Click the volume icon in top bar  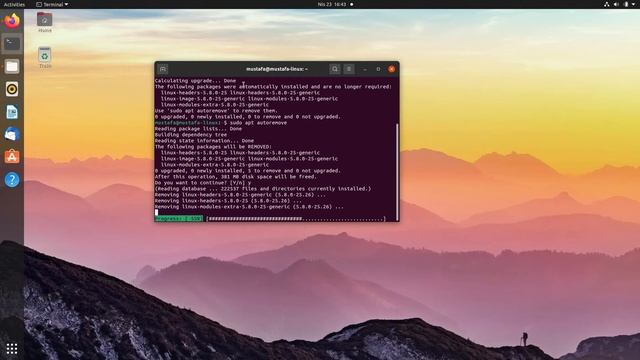click(616, 4)
